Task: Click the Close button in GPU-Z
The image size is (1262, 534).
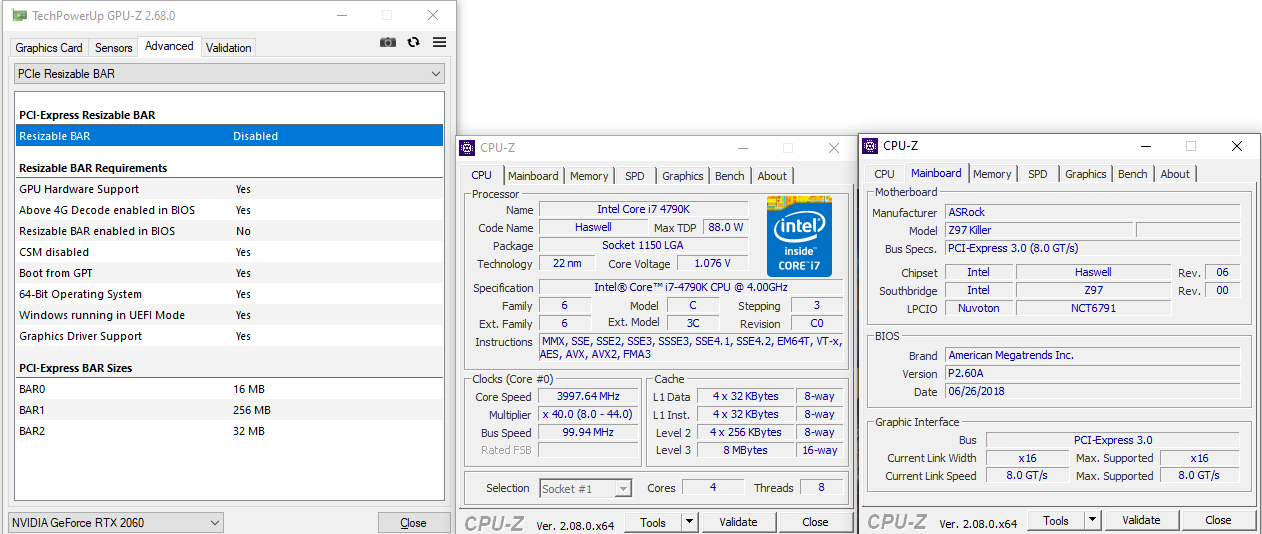Action: click(x=412, y=522)
